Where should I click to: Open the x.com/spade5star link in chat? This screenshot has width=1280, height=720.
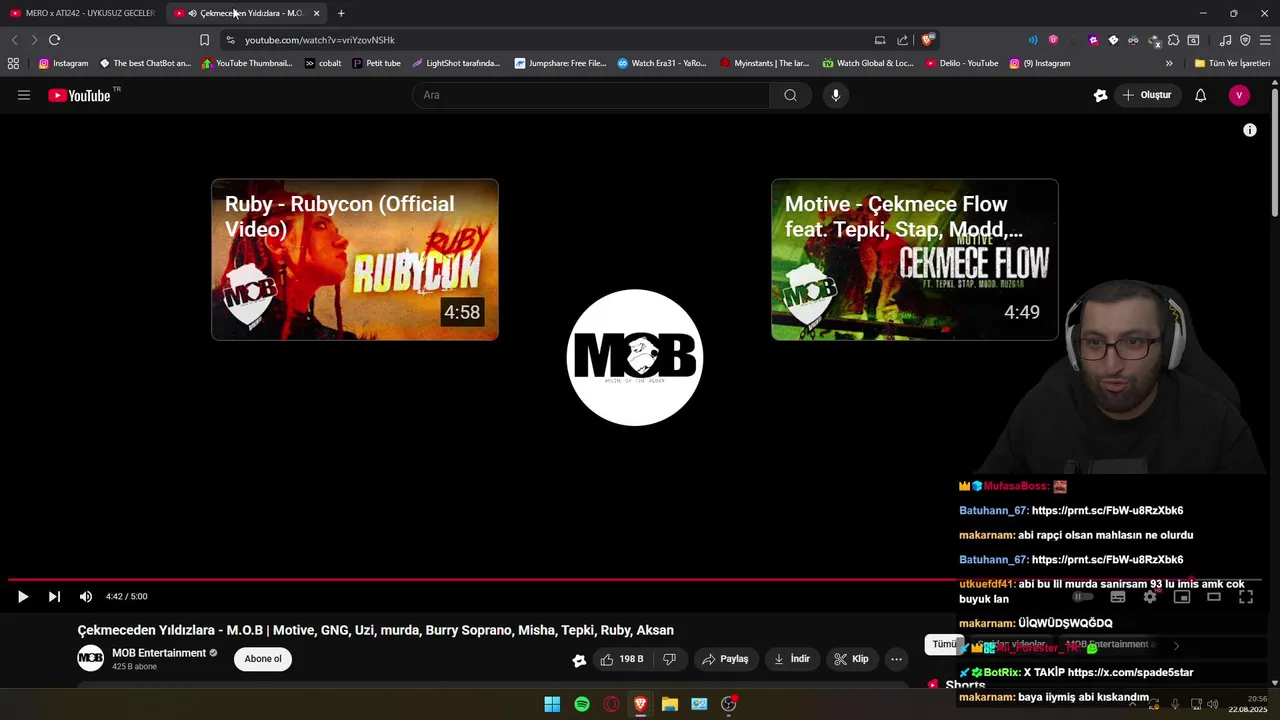point(1130,672)
